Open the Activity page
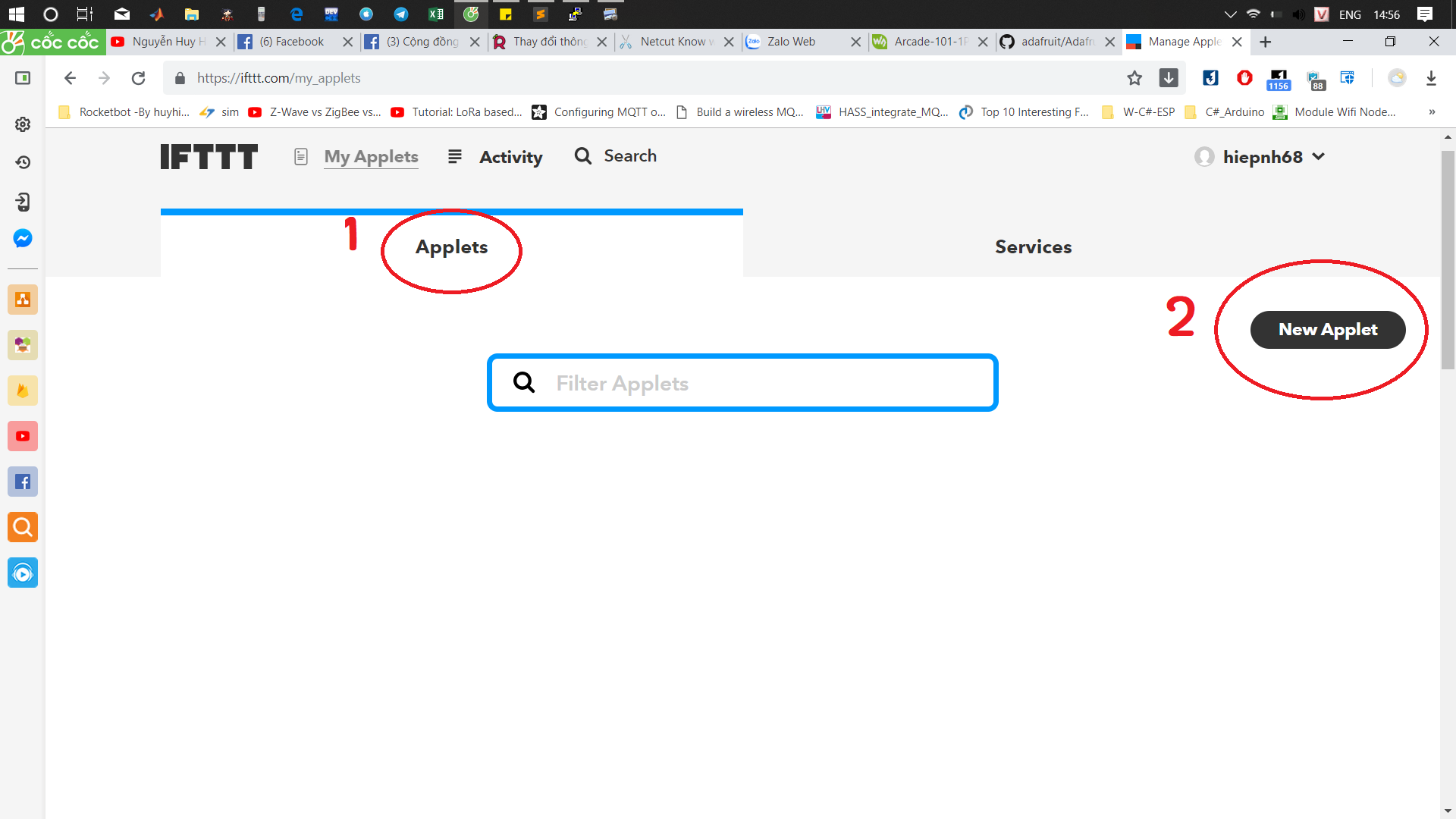 [510, 157]
